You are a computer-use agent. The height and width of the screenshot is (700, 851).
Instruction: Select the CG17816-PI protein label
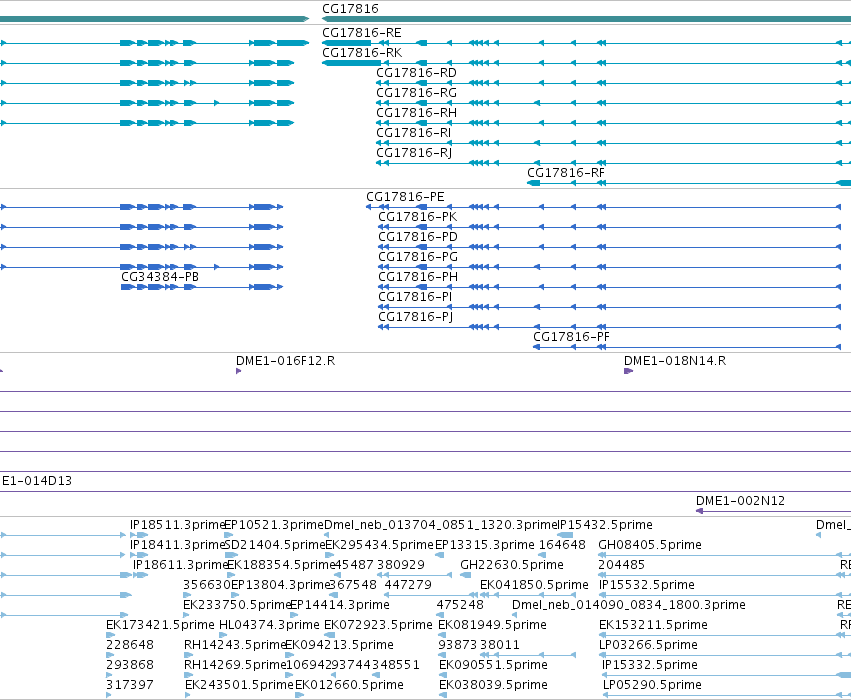[415, 297]
